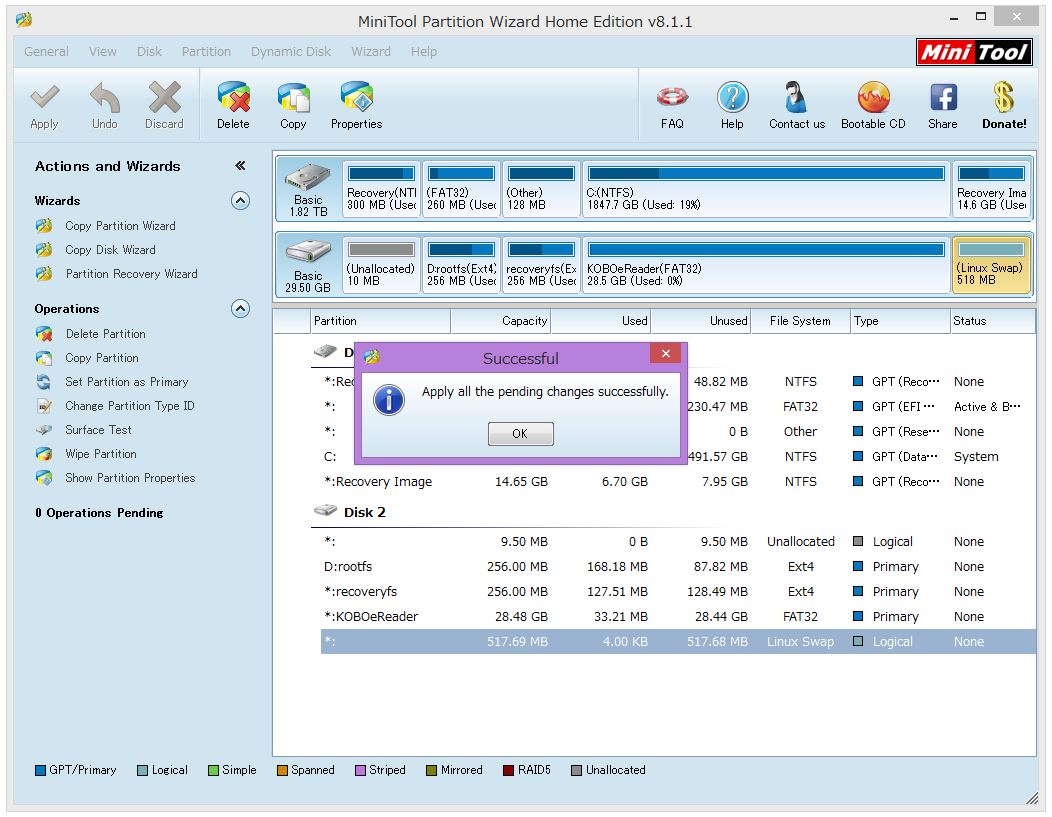Viewport: 1052px width, 817px height.
Task: Click OK in the Successful dialog
Action: pyautogui.click(x=521, y=434)
